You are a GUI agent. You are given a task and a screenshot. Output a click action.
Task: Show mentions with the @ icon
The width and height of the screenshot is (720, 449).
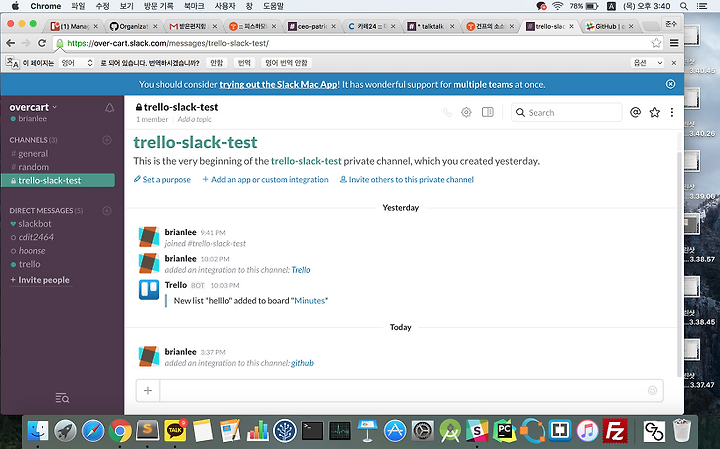636,112
